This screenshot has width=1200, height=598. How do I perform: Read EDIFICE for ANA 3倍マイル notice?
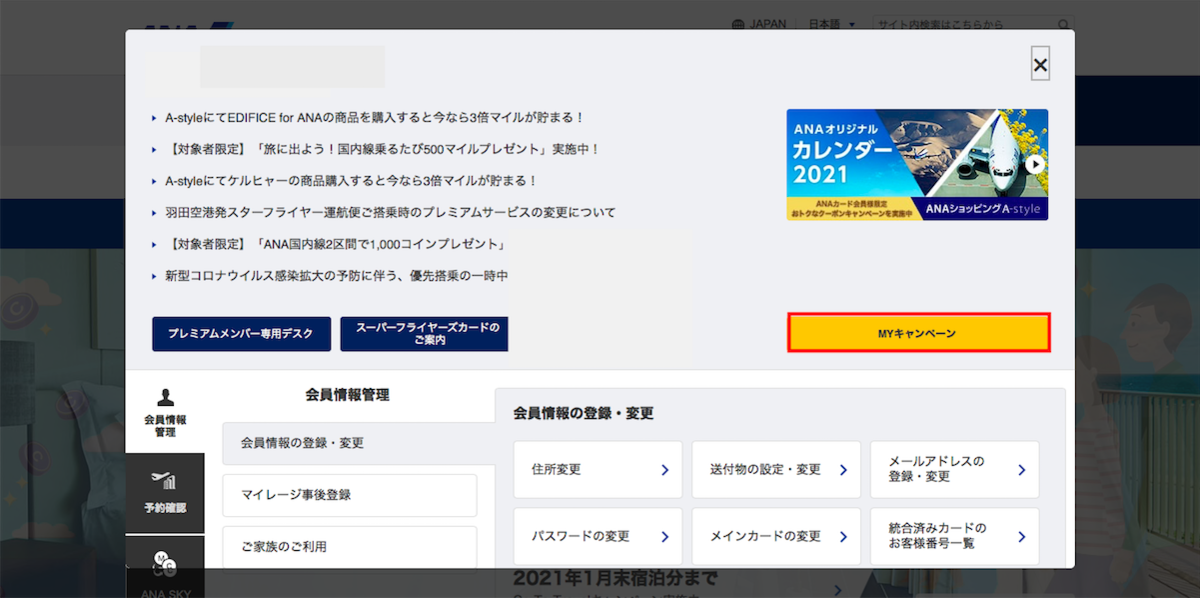tap(374, 117)
